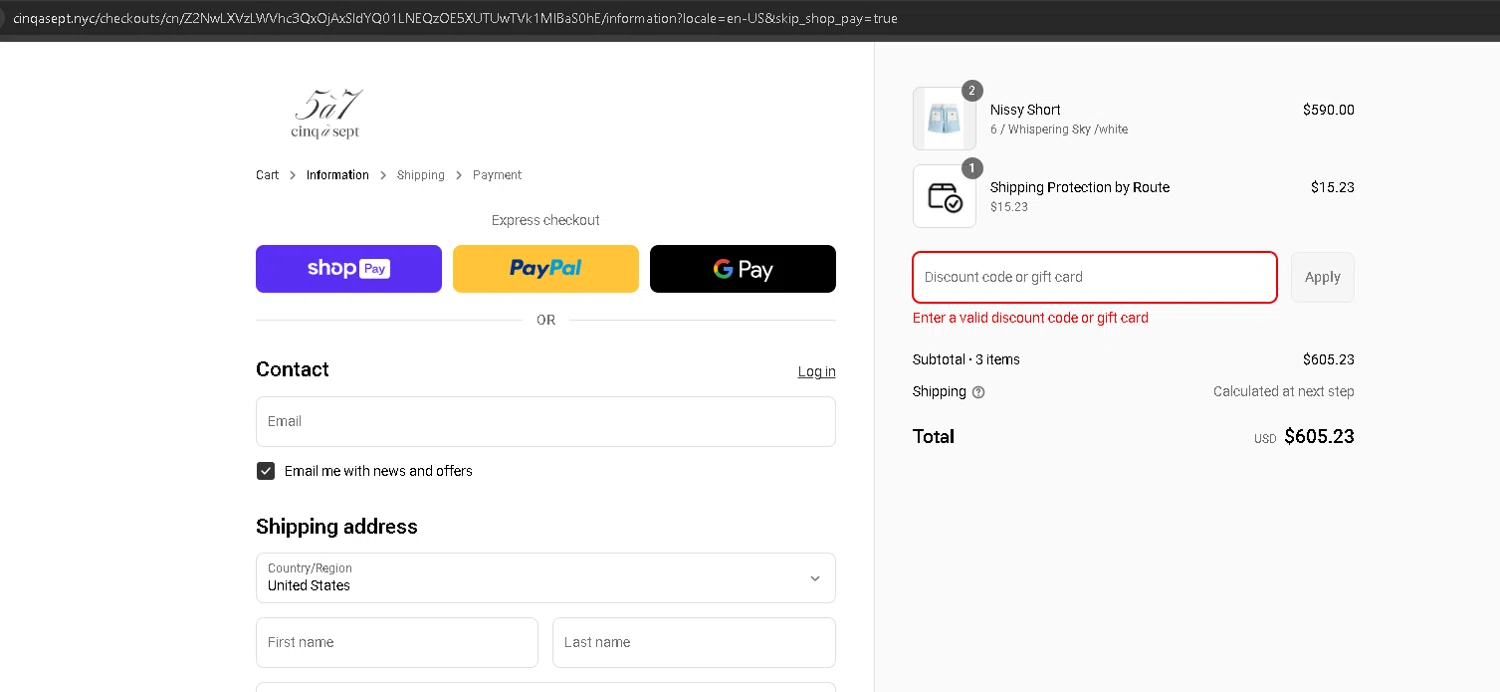Pay with Google Pay

pyautogui.click(x=743, y=269)
